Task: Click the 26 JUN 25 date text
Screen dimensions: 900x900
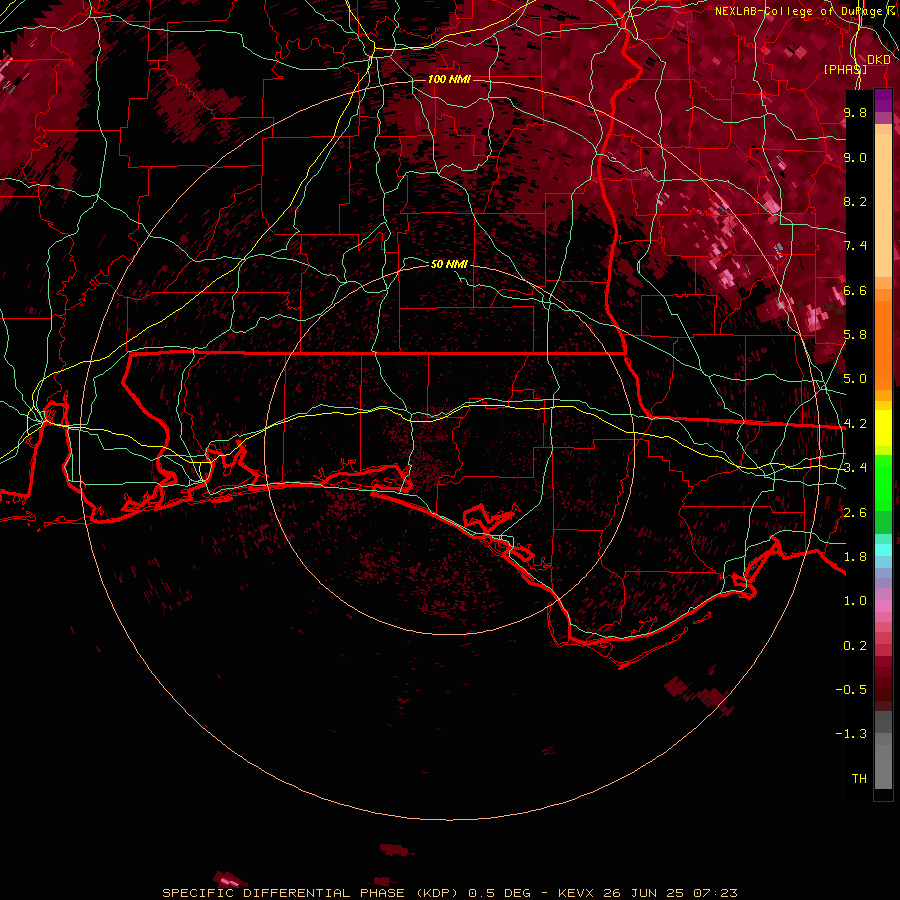Action: [x=643, y=893]
